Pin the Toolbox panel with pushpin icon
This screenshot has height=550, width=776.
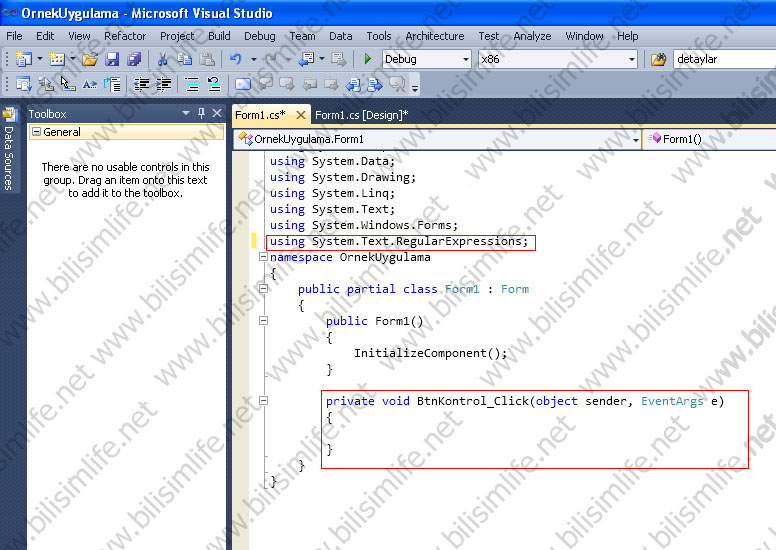click(x=201, y=113)
